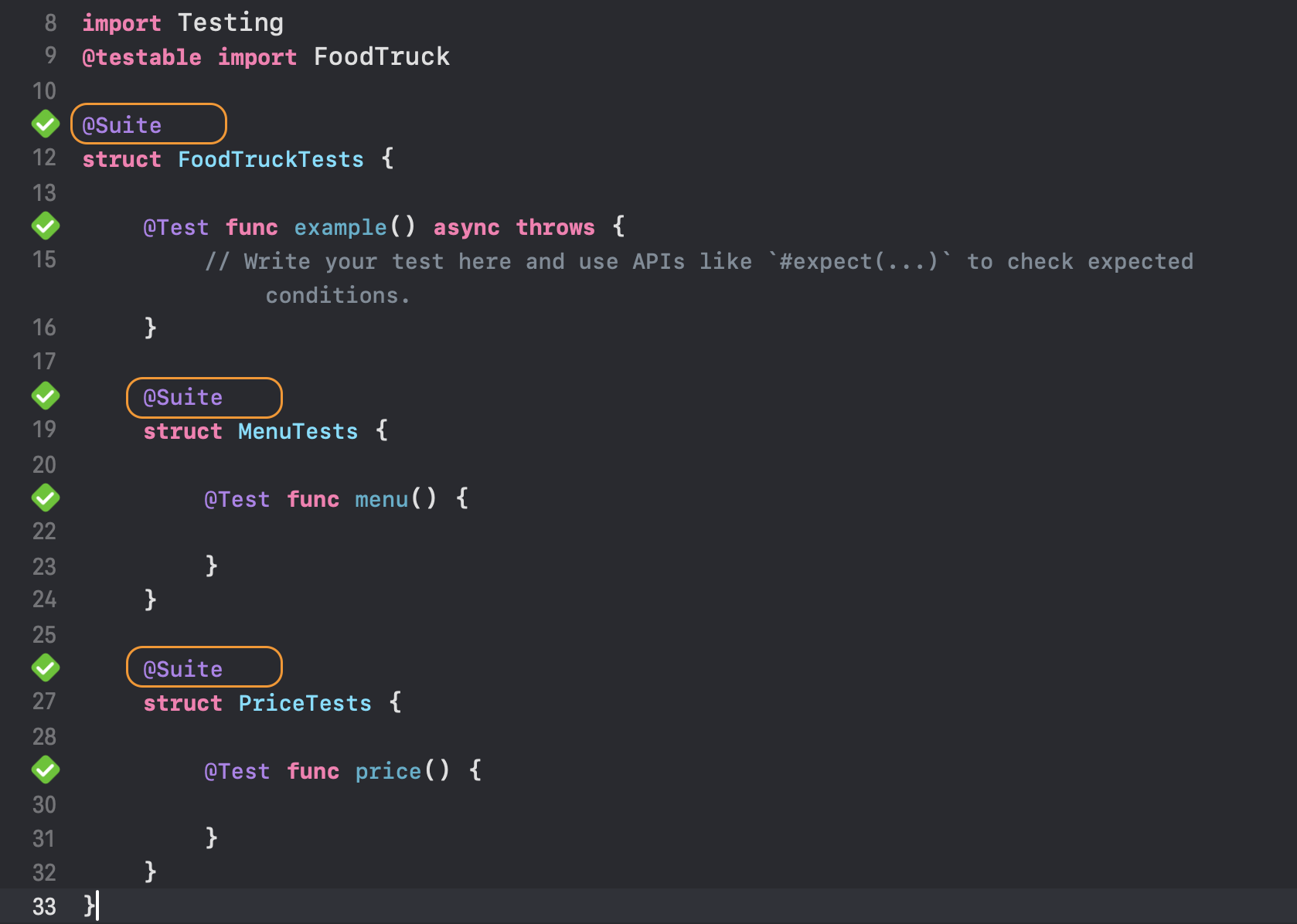The image size is (1297, 924).
Task: Click the @testable attribute on line 9
Action: [x=141, y=57]
